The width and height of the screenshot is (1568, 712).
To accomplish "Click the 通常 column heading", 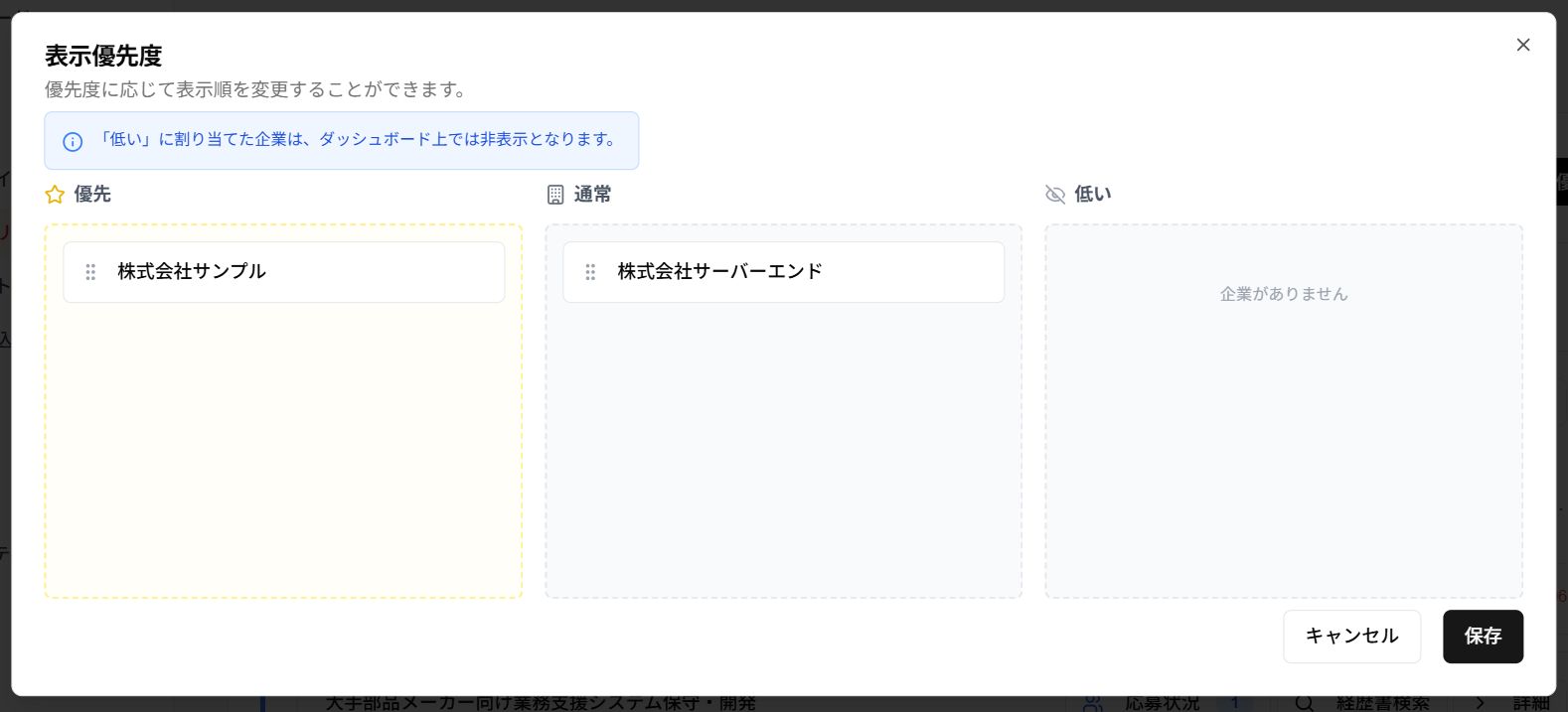I will 592,195.
